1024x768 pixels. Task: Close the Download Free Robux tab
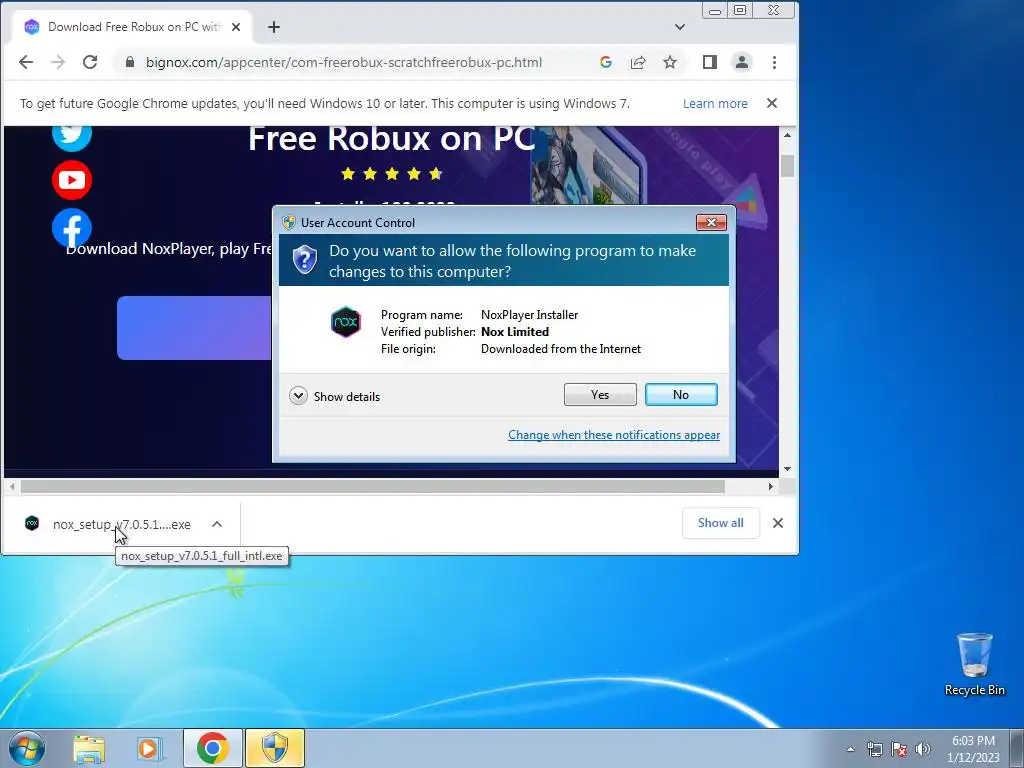coord(236,27)
